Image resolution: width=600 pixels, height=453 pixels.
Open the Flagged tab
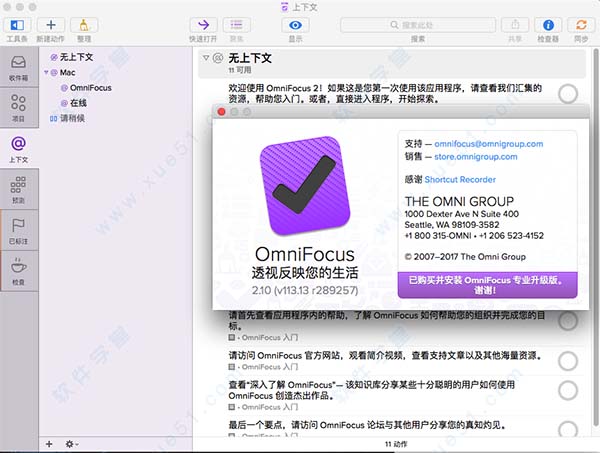pos(19,231)
